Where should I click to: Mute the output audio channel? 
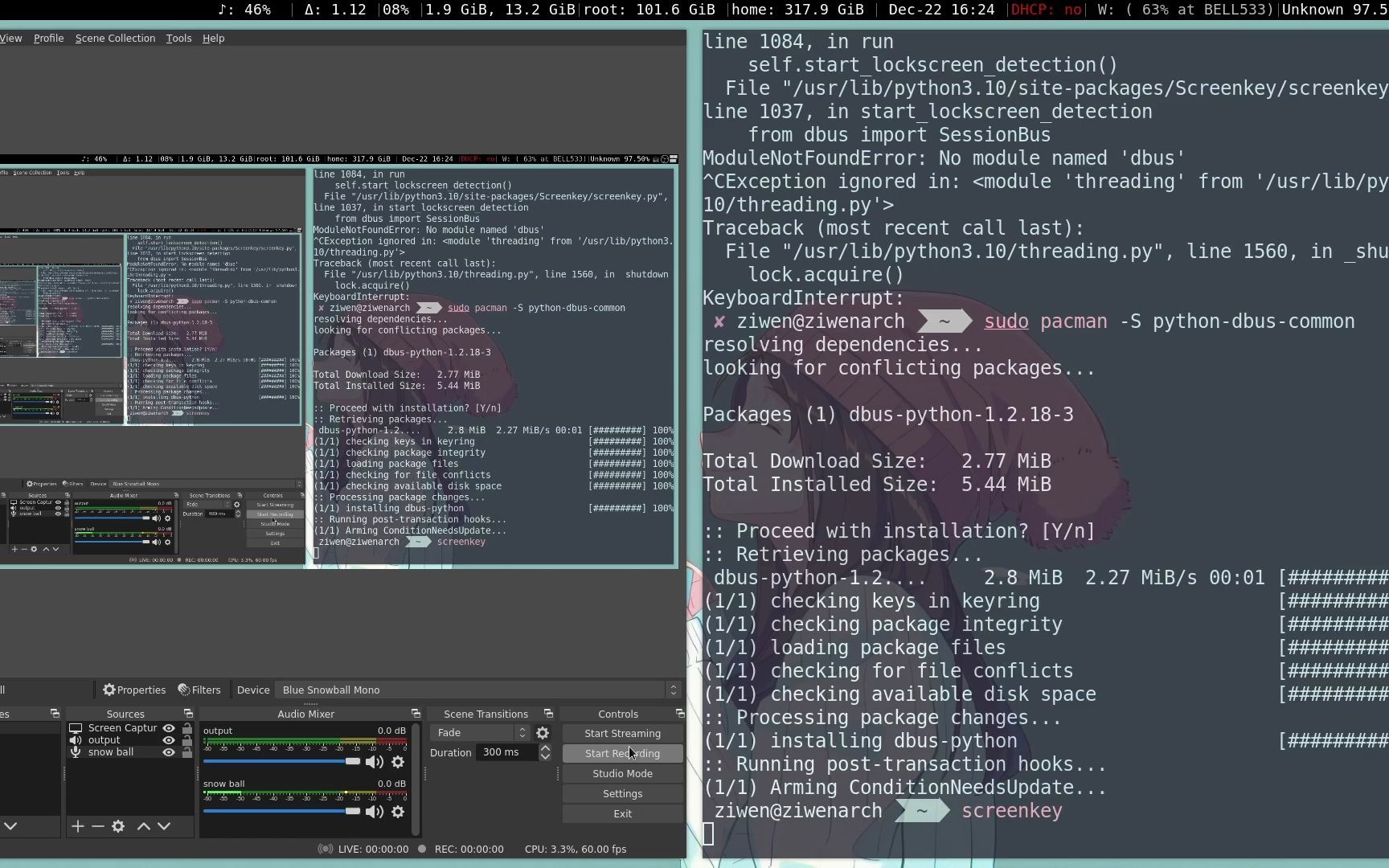click(x=374, y=762)
